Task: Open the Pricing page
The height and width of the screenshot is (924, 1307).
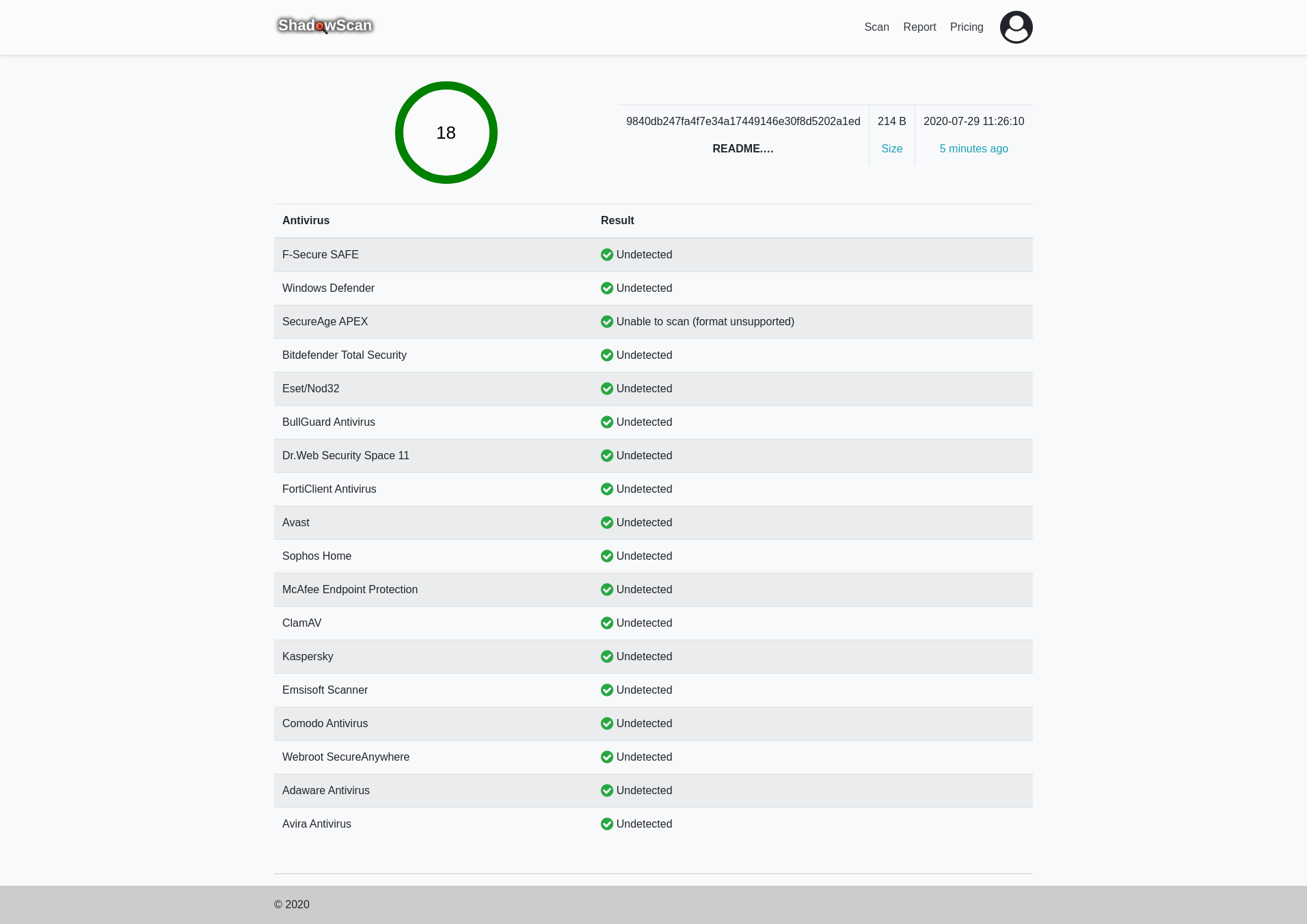Action: 967,27
